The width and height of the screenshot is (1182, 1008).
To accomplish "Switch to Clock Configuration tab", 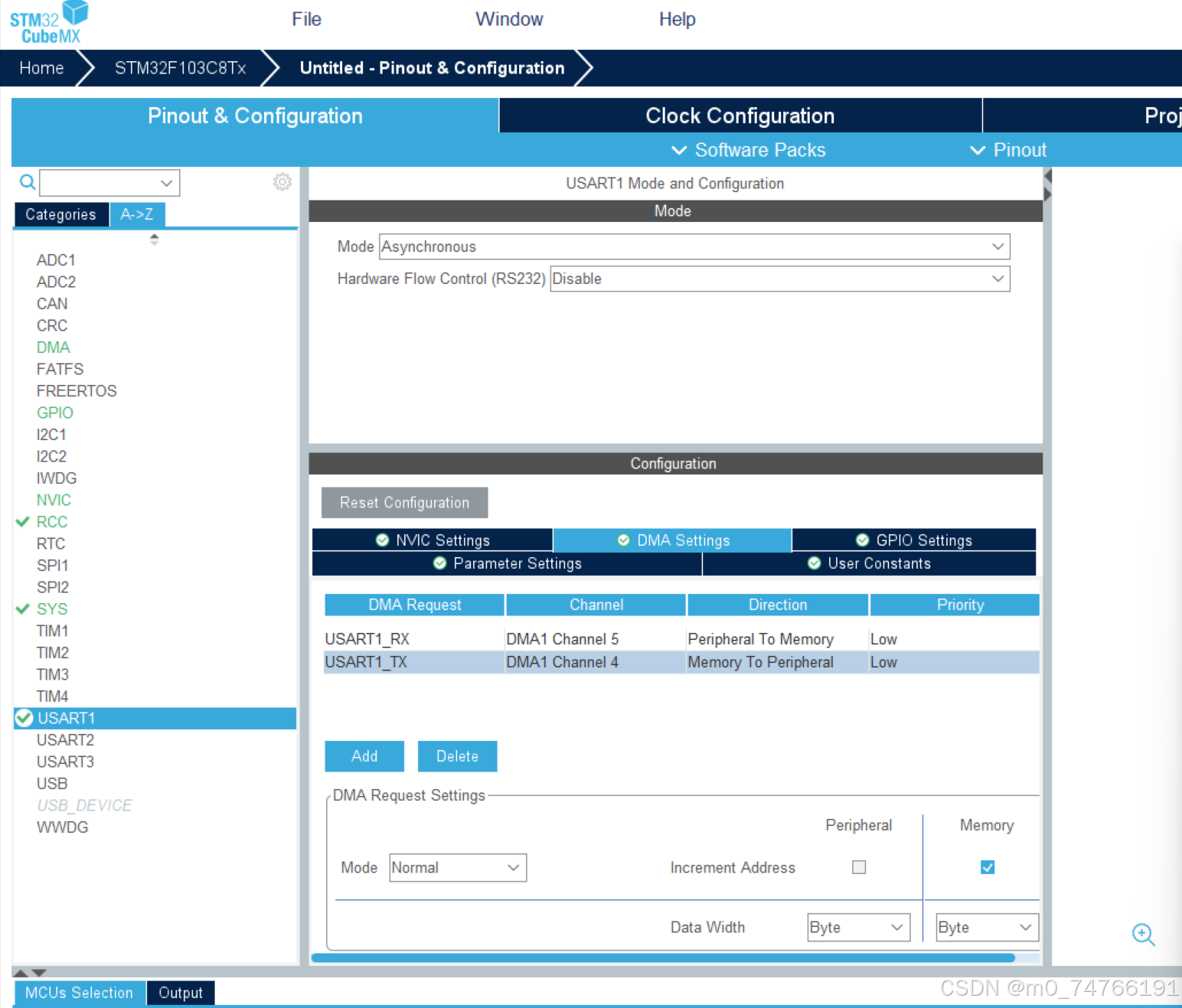I will click(x=740, y=116).
